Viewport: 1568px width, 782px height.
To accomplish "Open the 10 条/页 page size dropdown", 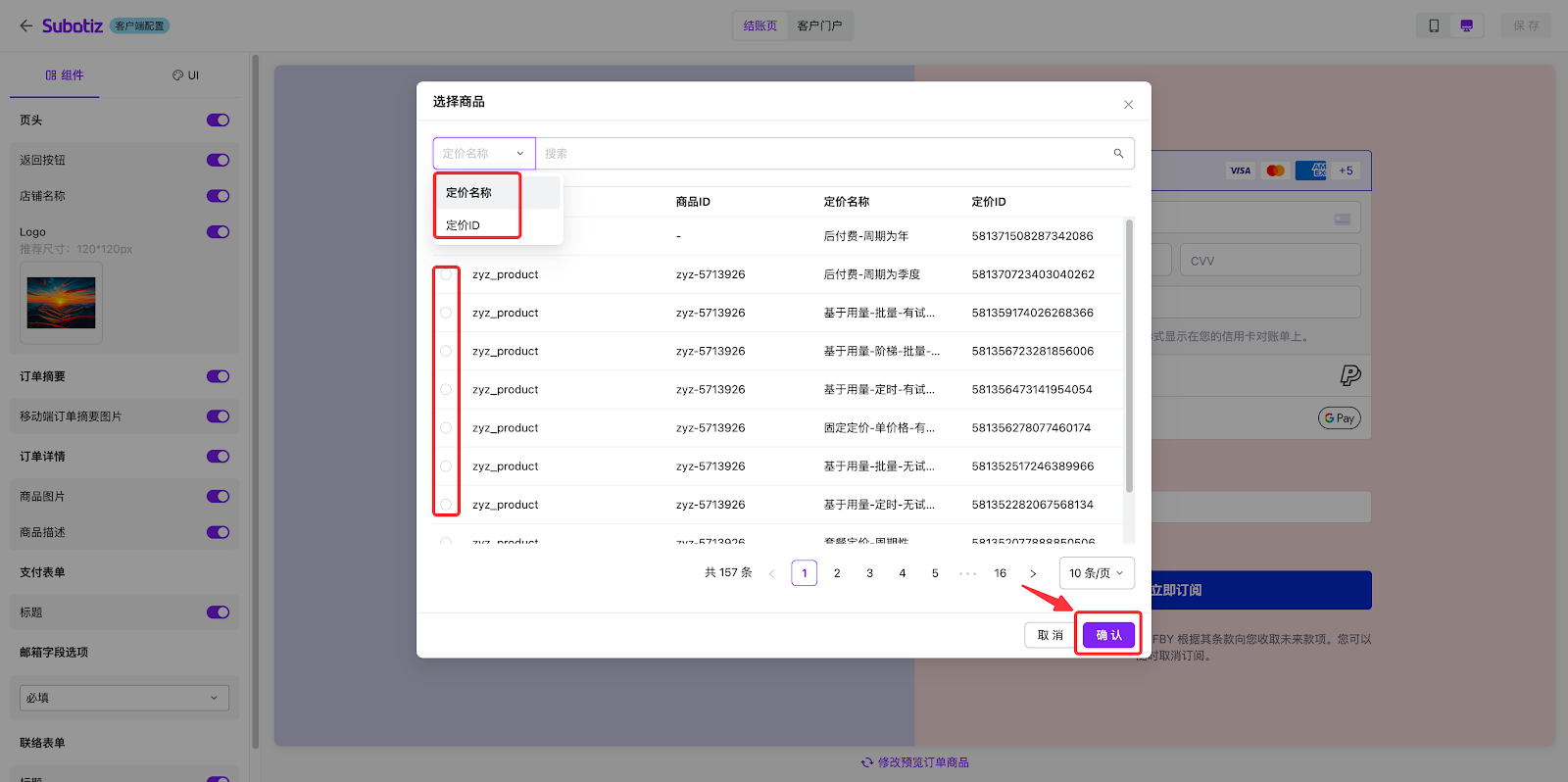I will pos(1096,573).
